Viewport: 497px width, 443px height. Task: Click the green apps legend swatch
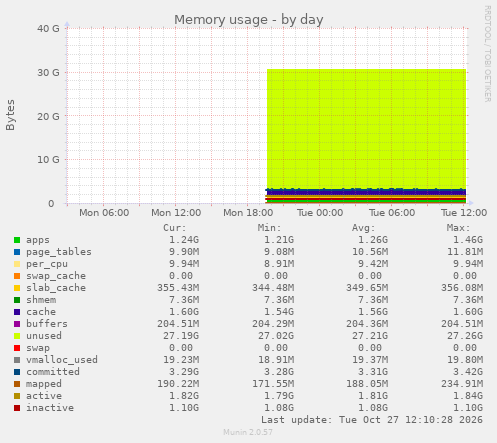17,240
